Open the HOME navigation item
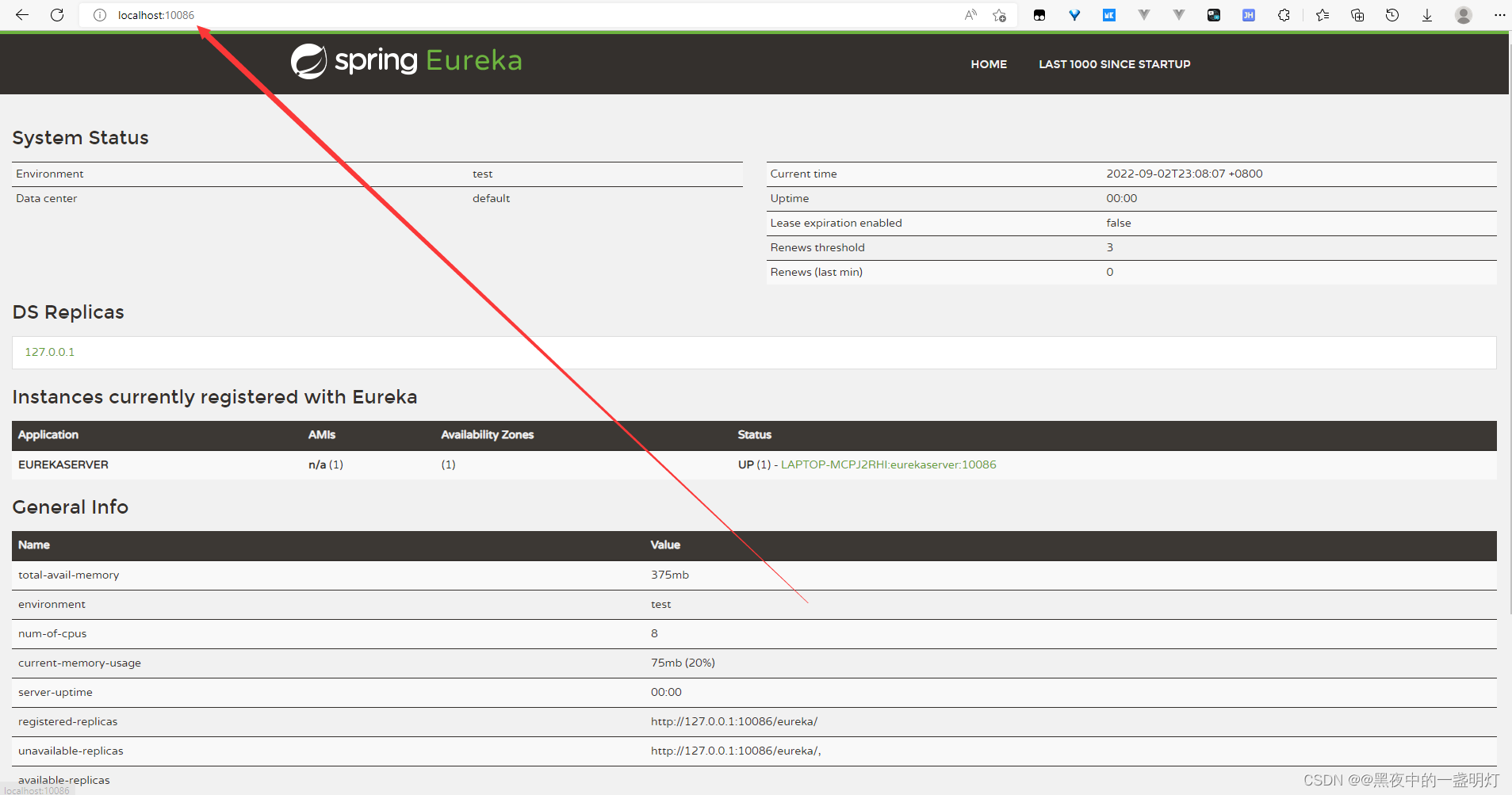This screenshot has width=1512, height=795. (x=989, y=64)
